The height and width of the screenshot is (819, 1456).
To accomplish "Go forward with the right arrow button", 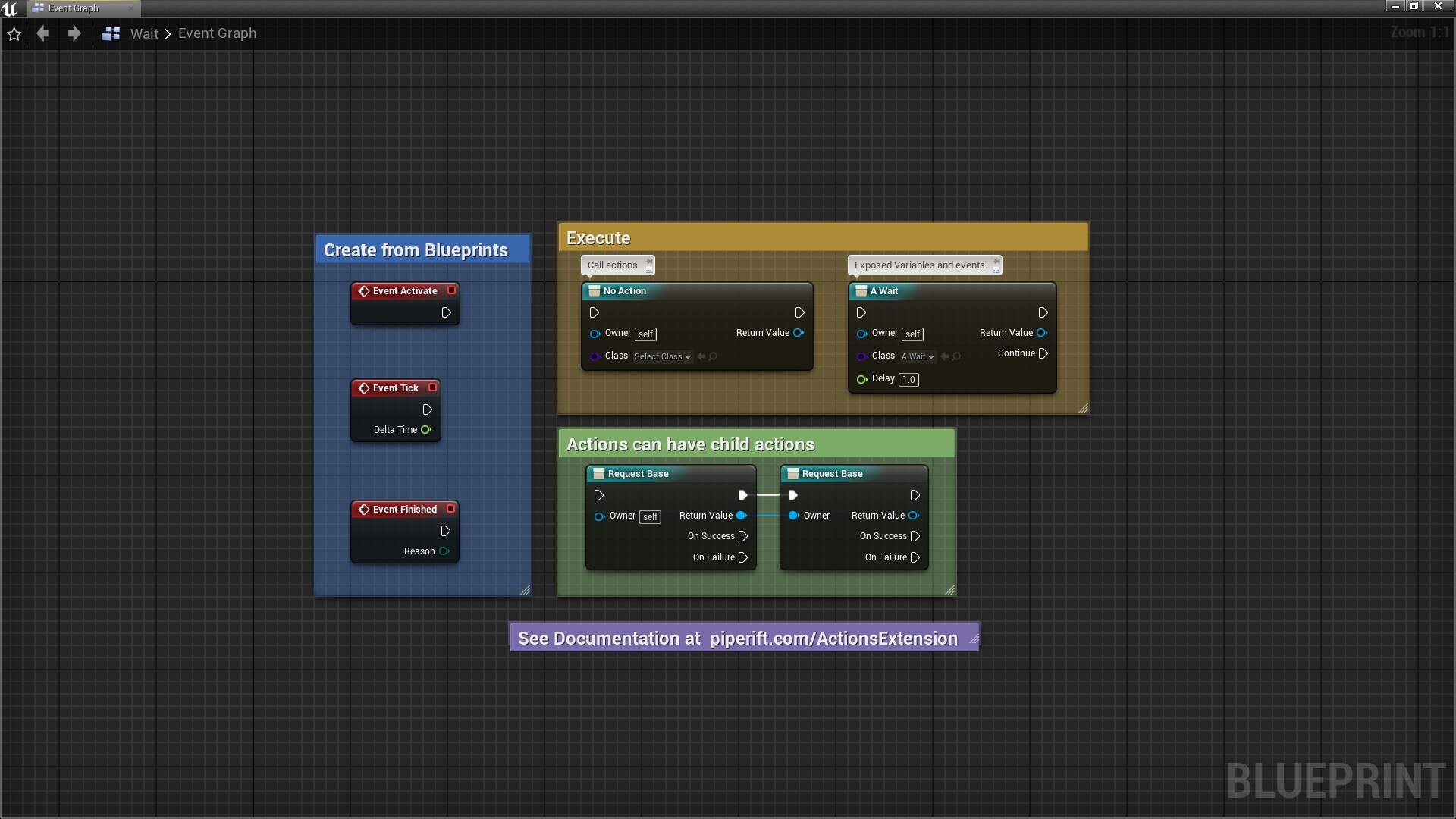I will 74,33.
